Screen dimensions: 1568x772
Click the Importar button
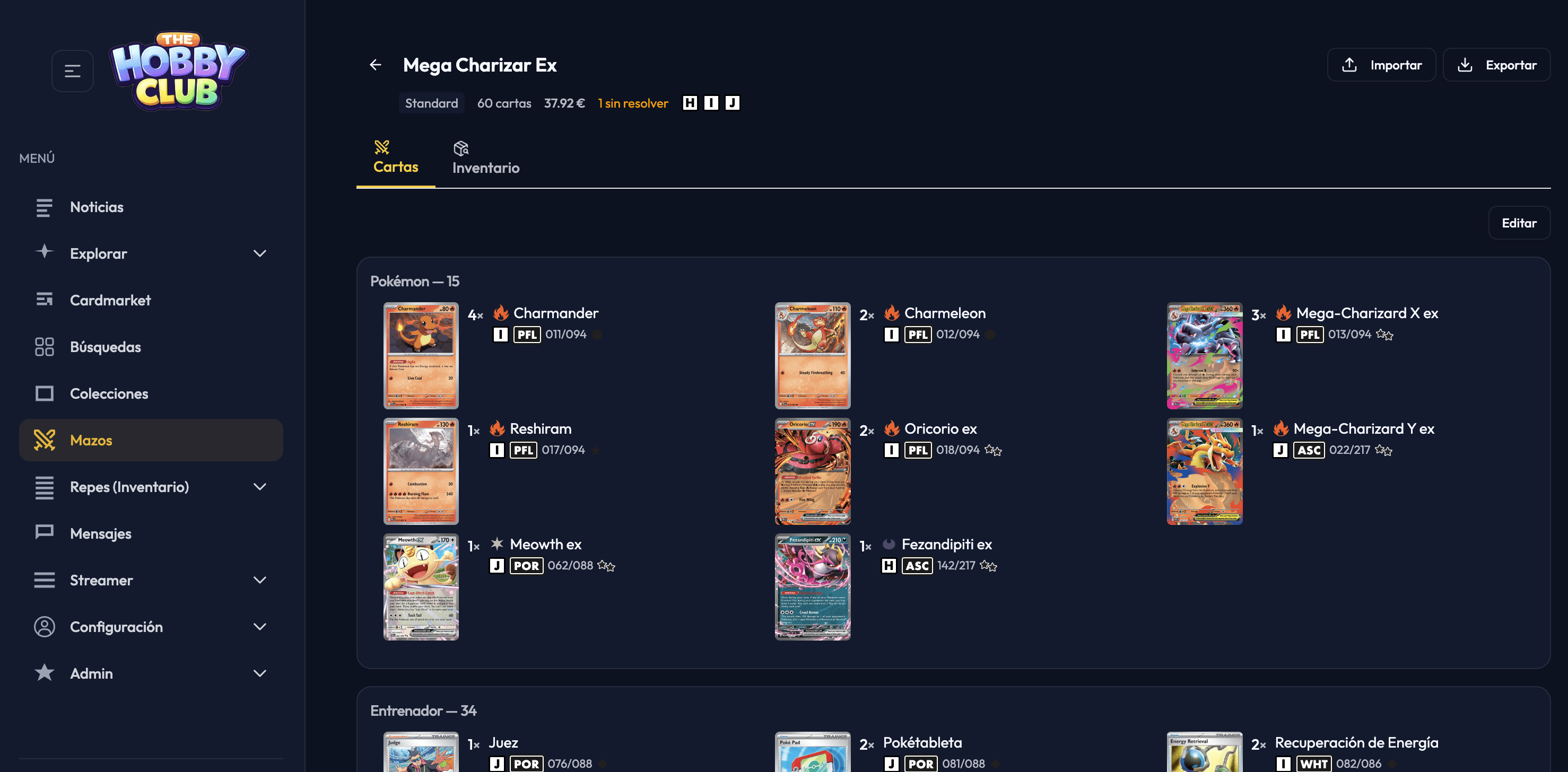(x=1381, y=65)
